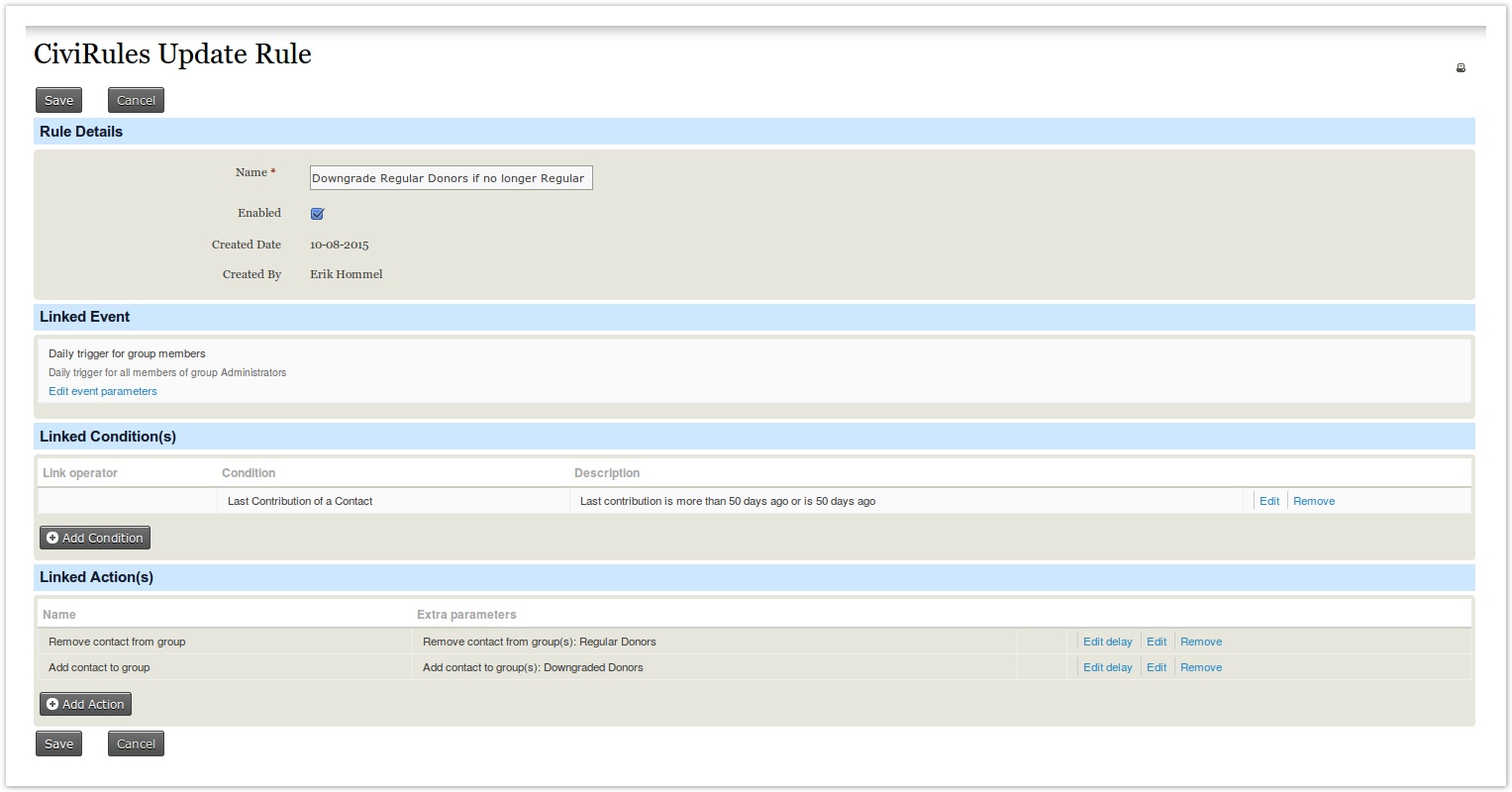This screenshot has height=792, width=1512.
Task: Remove the Last Contribution condition
Action: click(1314, 501)
